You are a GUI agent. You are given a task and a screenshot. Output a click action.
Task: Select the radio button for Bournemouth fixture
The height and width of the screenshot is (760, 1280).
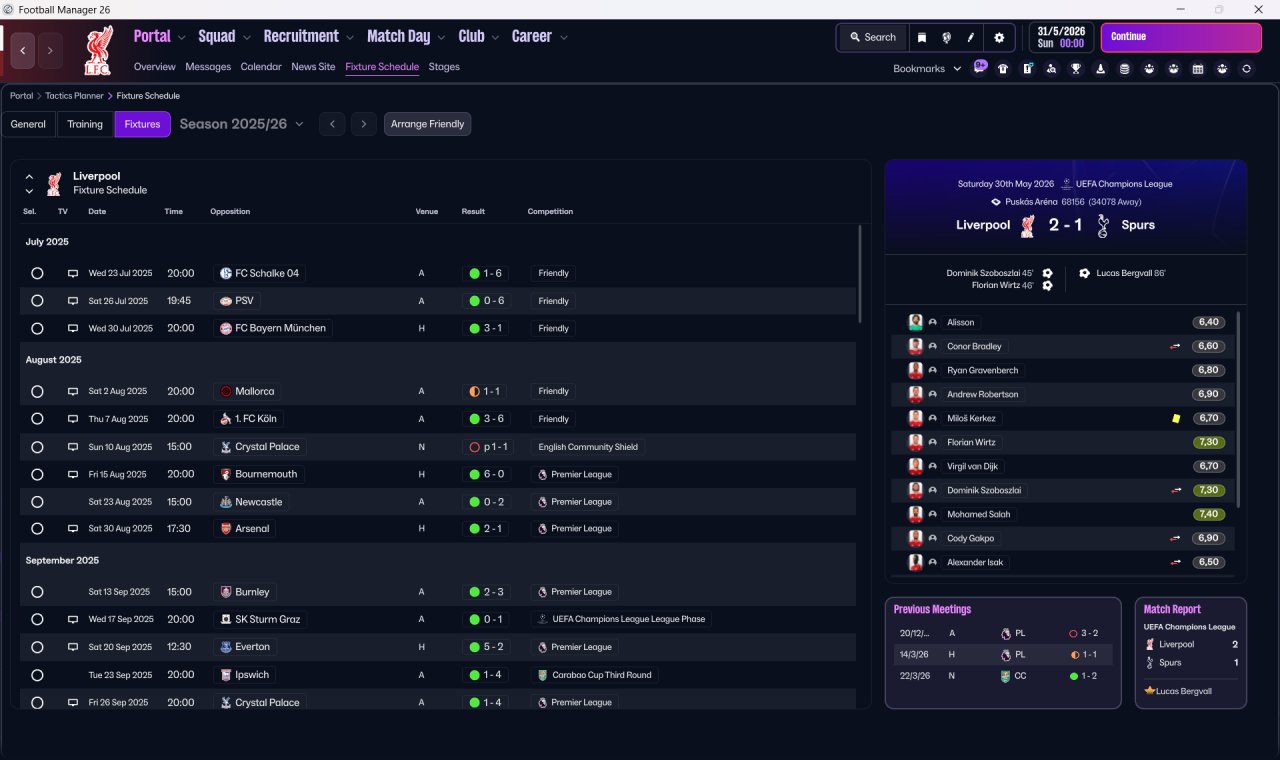coord(37,474)
